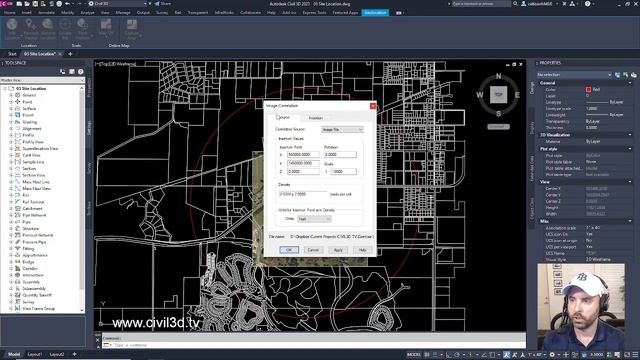This screenshot has width=640, height=360.
Task: Click the Edit Location ribbon icon
Action: [12, 24]
